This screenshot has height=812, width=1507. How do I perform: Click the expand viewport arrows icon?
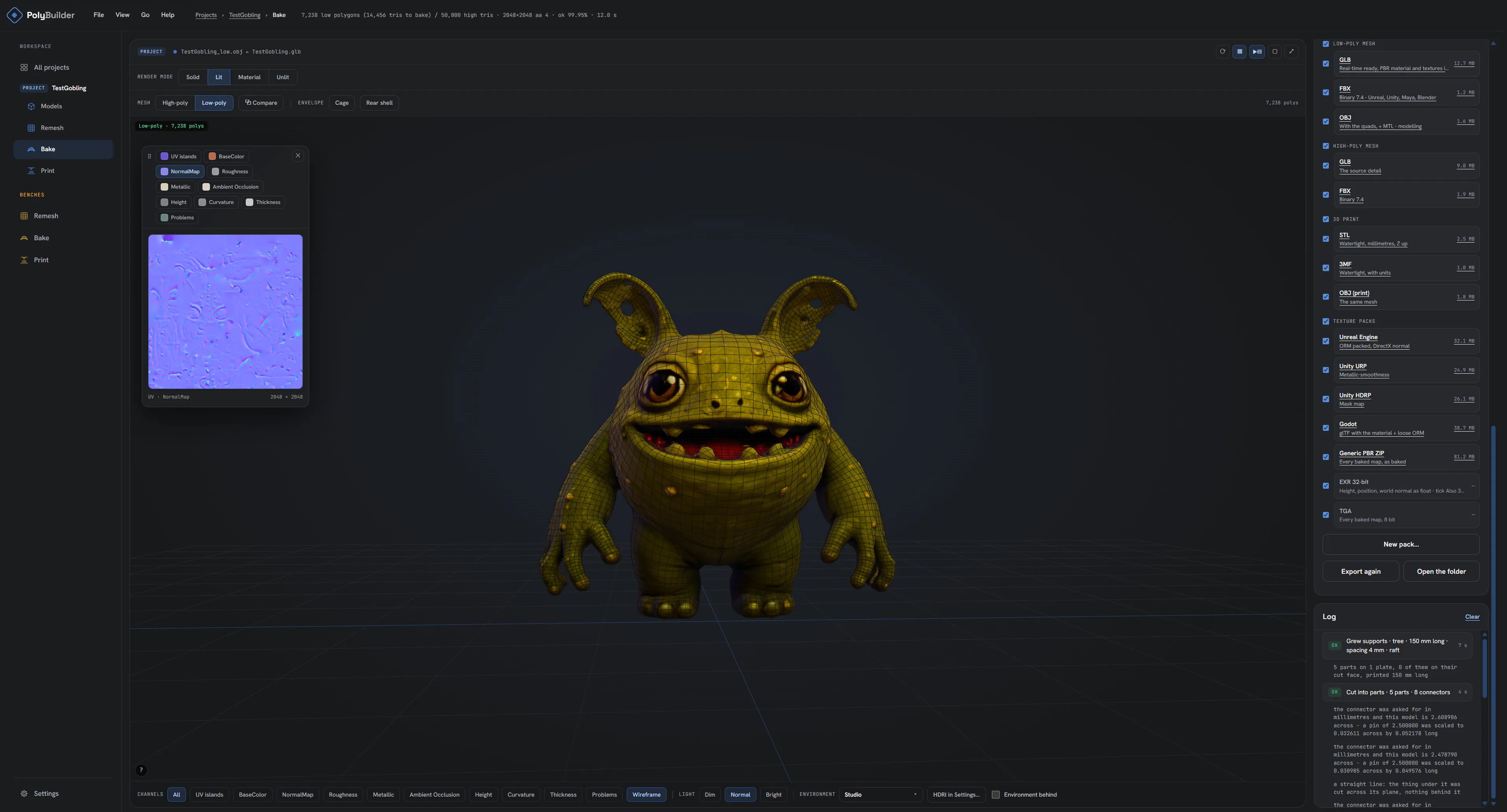coord(1292,52)
